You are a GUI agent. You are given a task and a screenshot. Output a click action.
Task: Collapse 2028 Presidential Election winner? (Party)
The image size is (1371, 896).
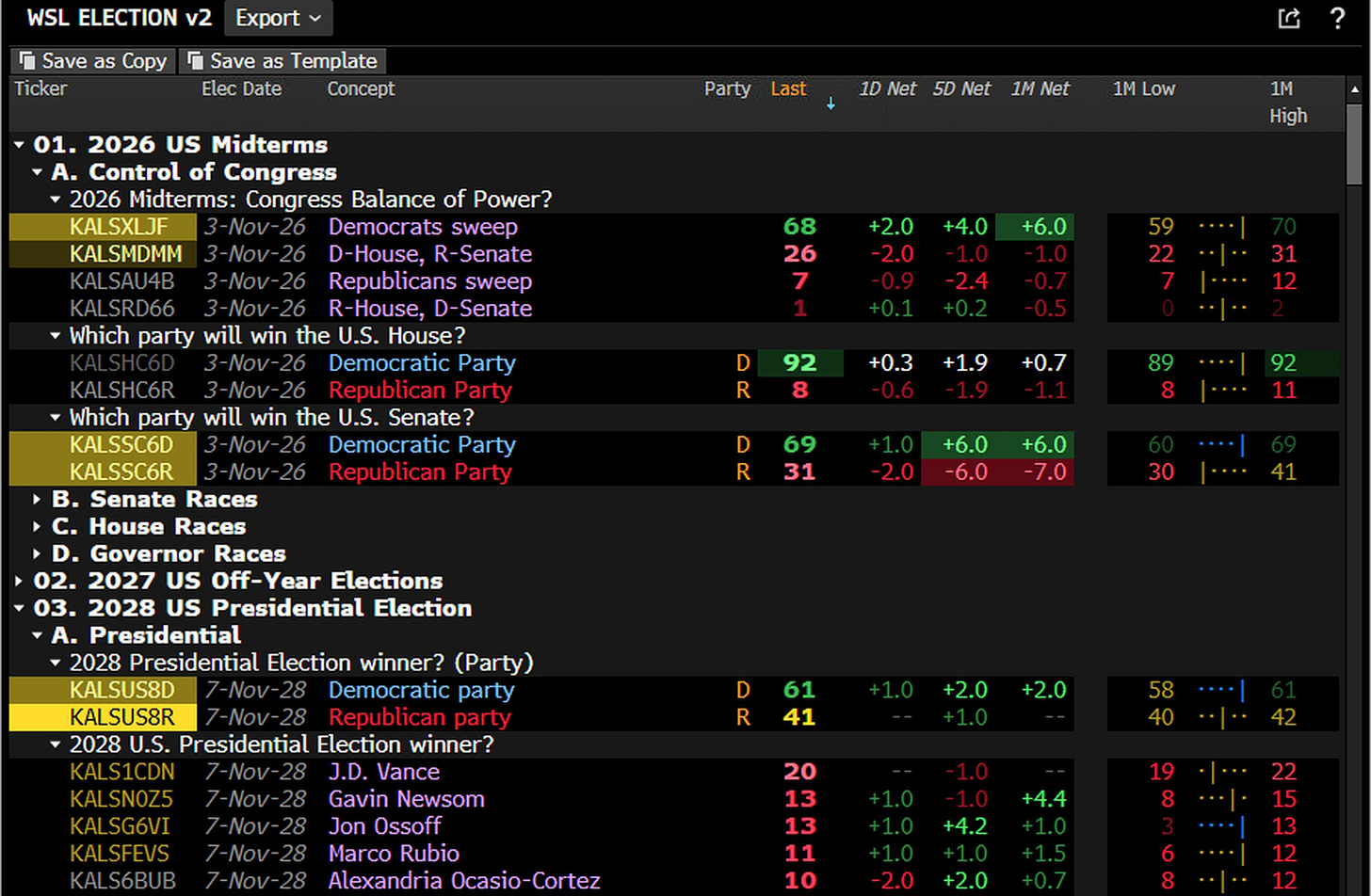pos(56,664)
